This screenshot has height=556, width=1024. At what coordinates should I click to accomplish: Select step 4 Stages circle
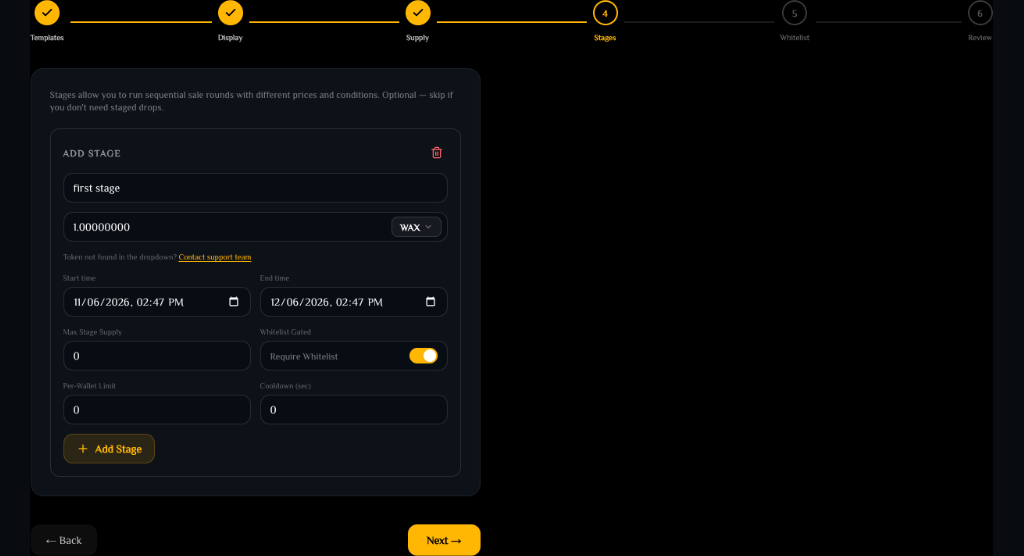[605, 13]
